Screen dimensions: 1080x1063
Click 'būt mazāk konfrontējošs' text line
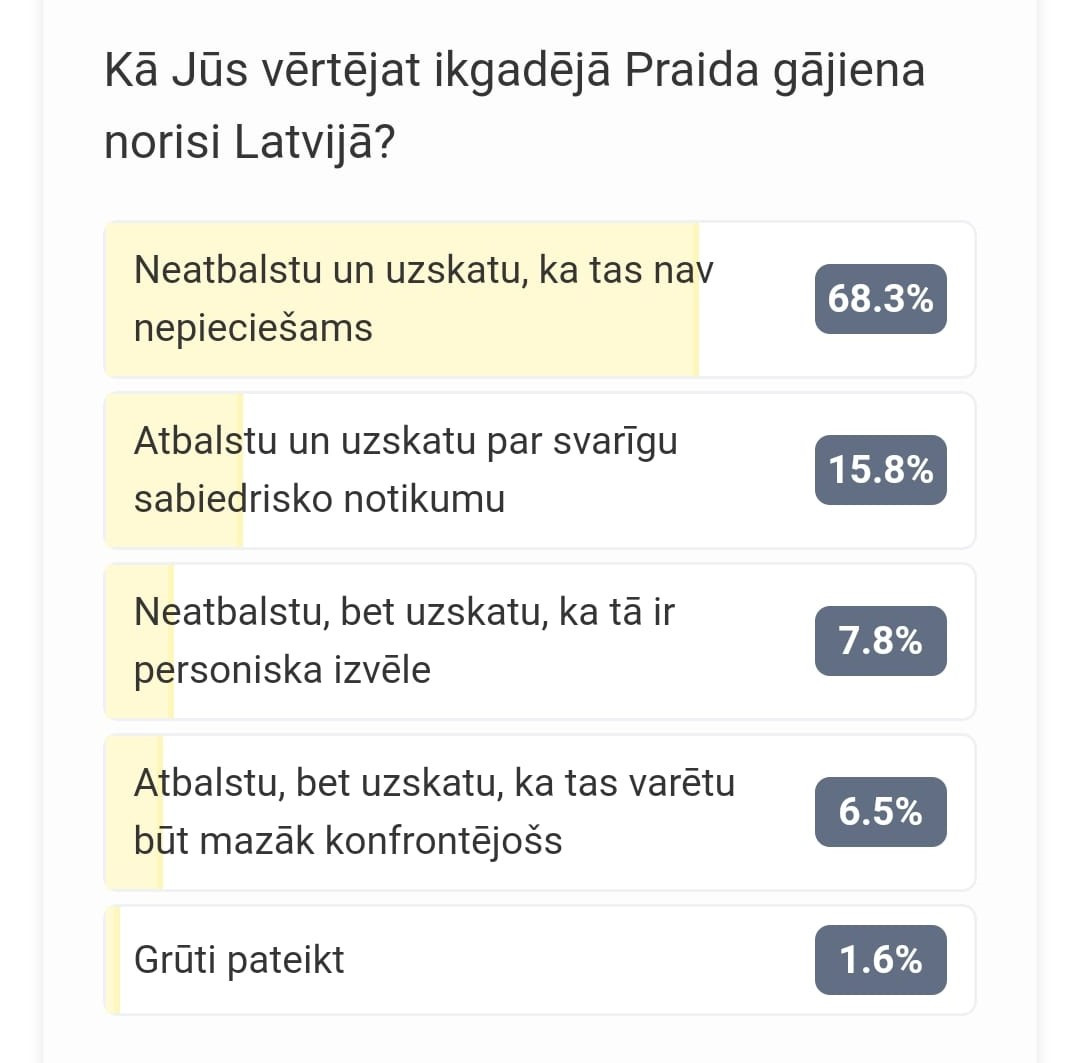tap(348, 841)
